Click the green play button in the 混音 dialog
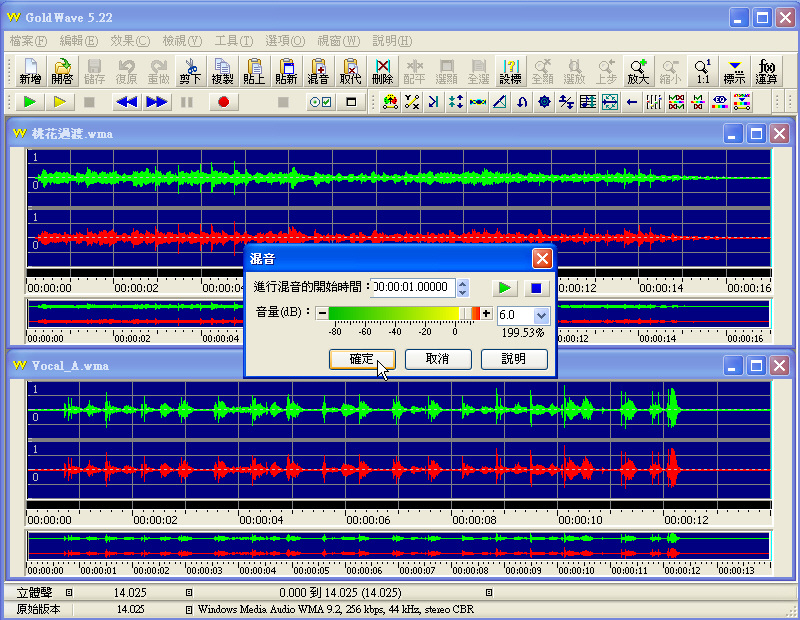Screen dimensions: 800x620 pyautogui.click(x=505, y=288)
